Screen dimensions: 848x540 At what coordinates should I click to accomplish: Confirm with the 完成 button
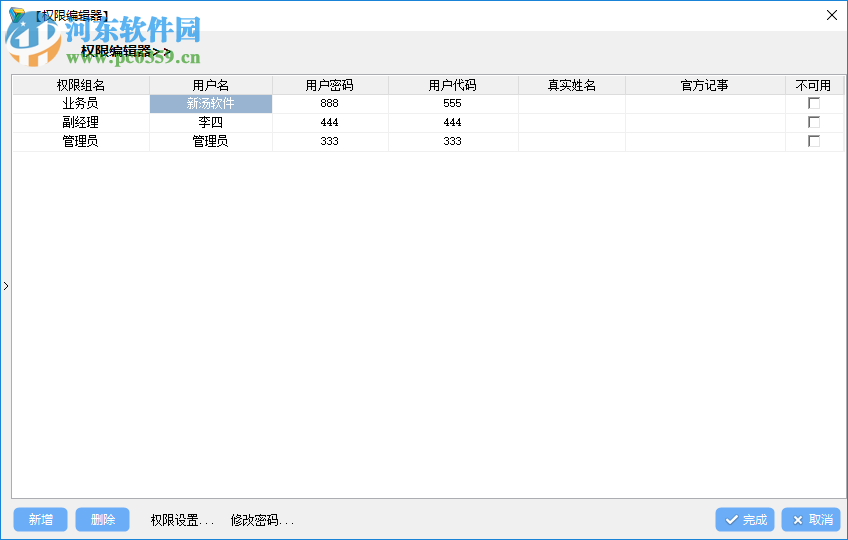pyautogui.click(x=745, y=519)
